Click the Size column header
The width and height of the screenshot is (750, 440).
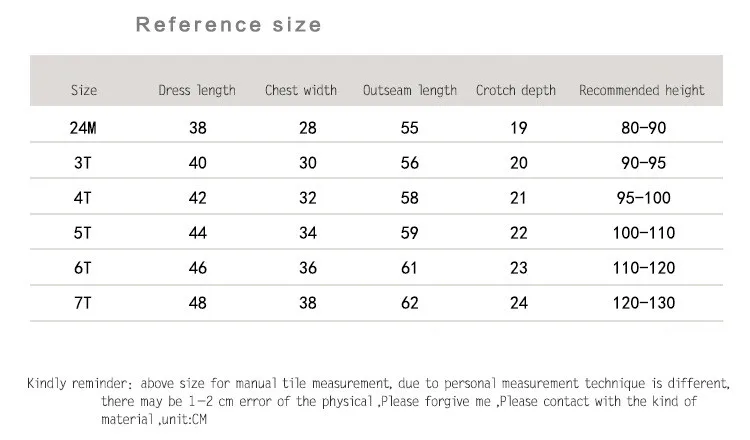click(84, 90)
